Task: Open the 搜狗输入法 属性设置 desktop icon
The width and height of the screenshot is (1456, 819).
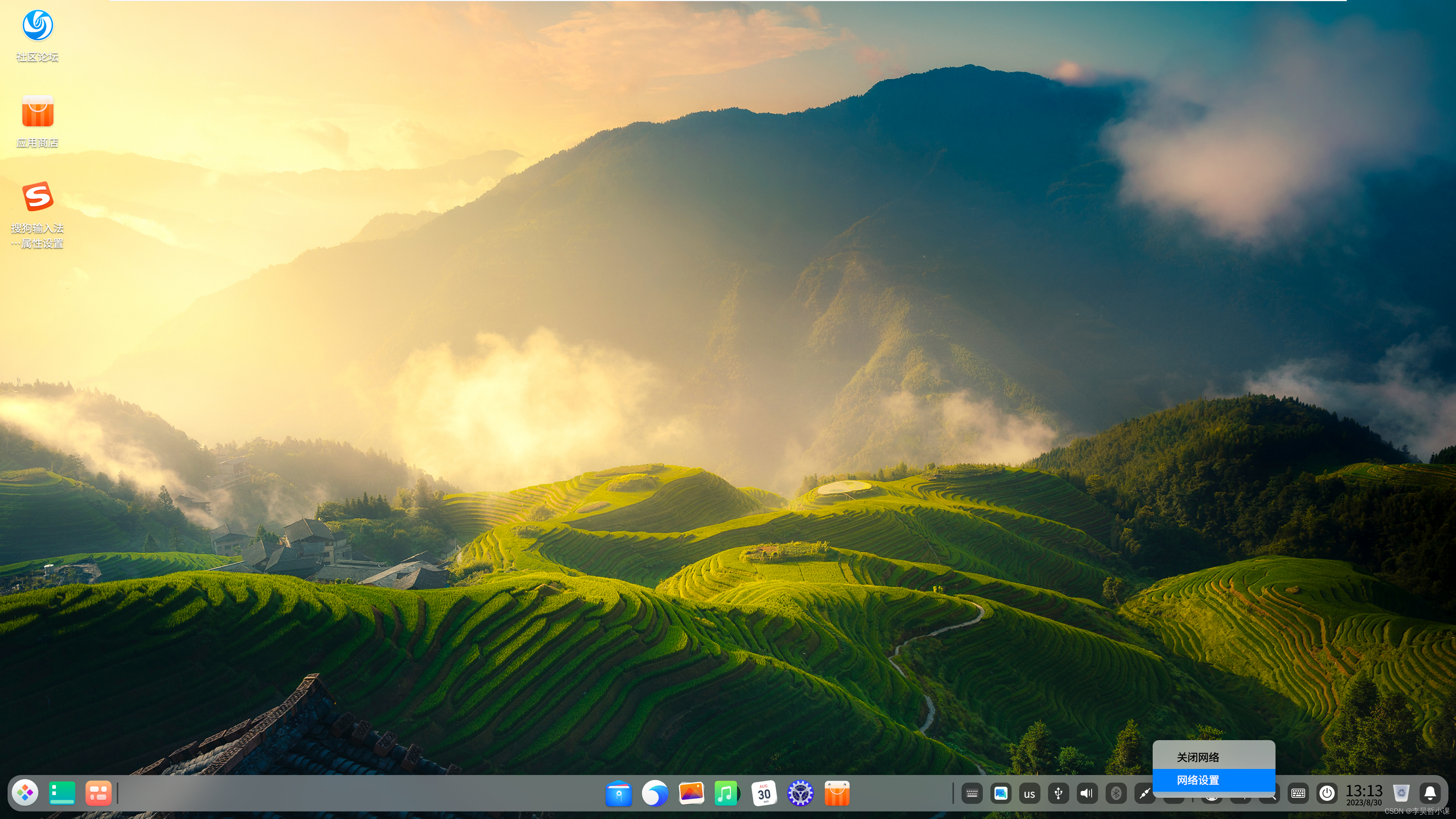Action: 37,215
